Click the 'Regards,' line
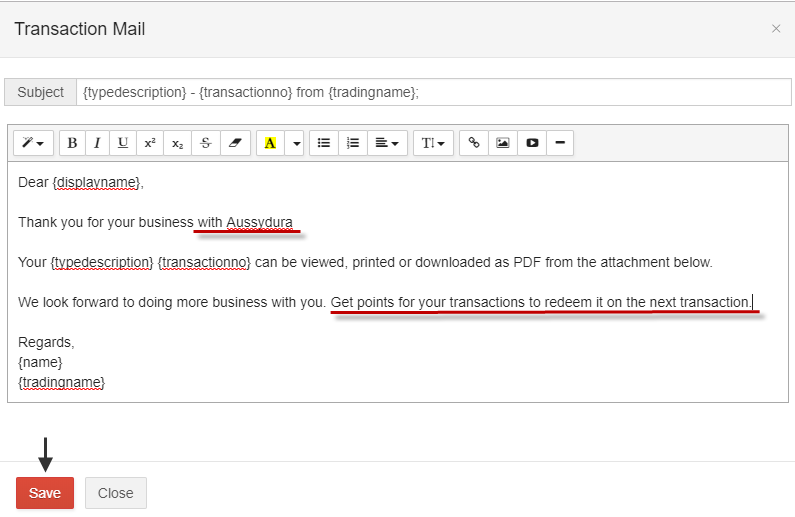Viewport: 795px width, 517px height. [x=46, y=343]
